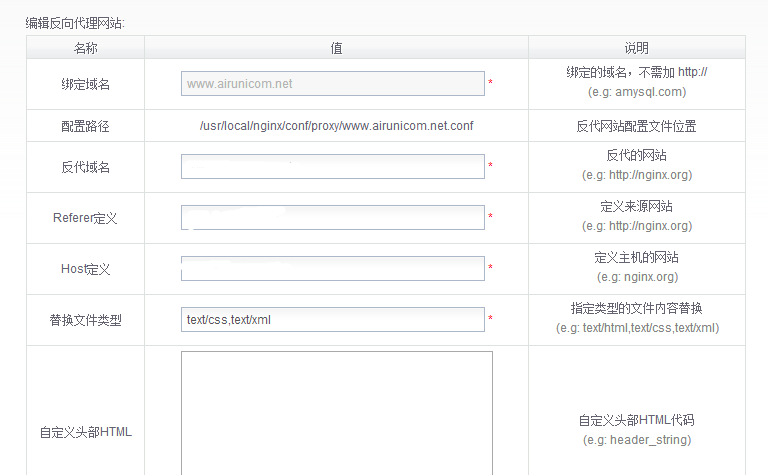Click into the Referer定义 text box

tap(332, 218)
